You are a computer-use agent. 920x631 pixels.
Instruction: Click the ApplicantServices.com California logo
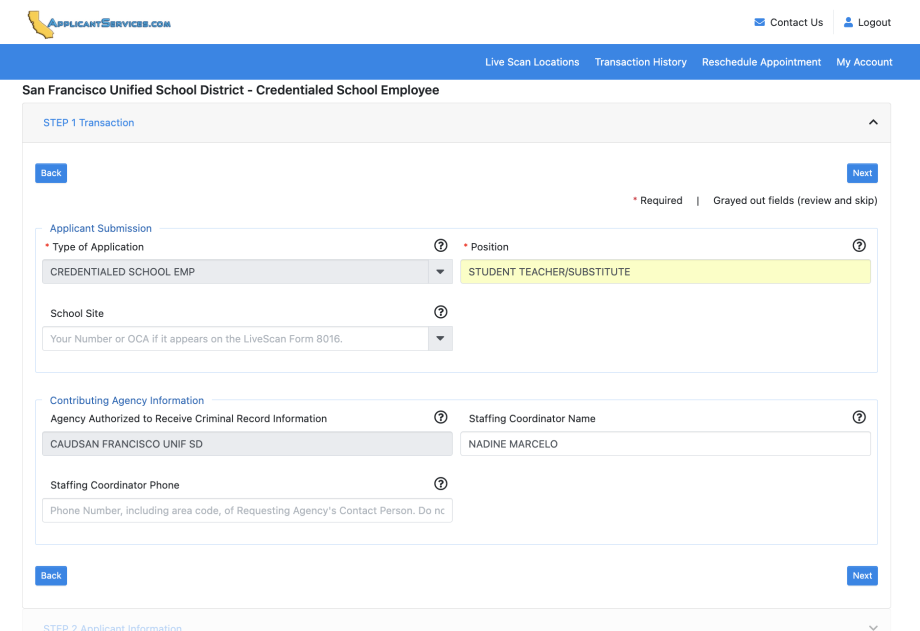pyautogui.click(x=99, y=24)
